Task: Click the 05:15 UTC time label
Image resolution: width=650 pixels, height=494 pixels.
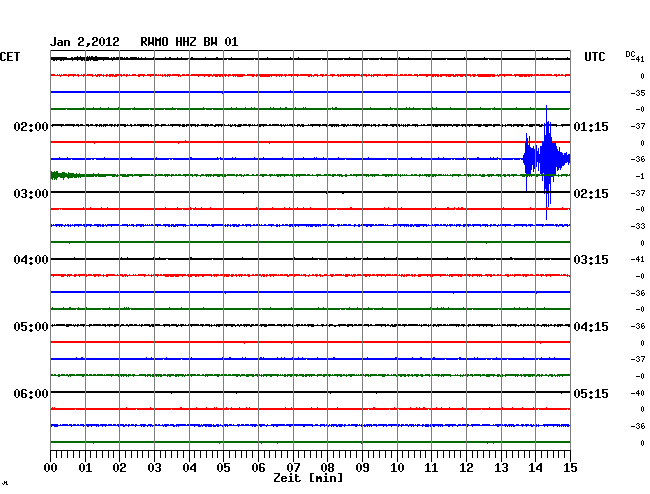Action: [x=591, y=393]
